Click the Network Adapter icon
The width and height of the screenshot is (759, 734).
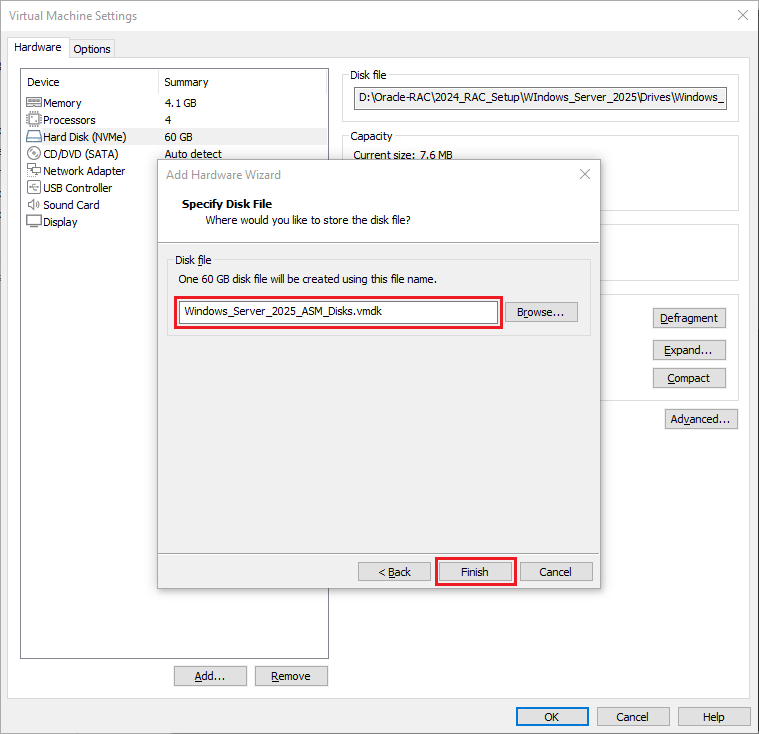33,171
